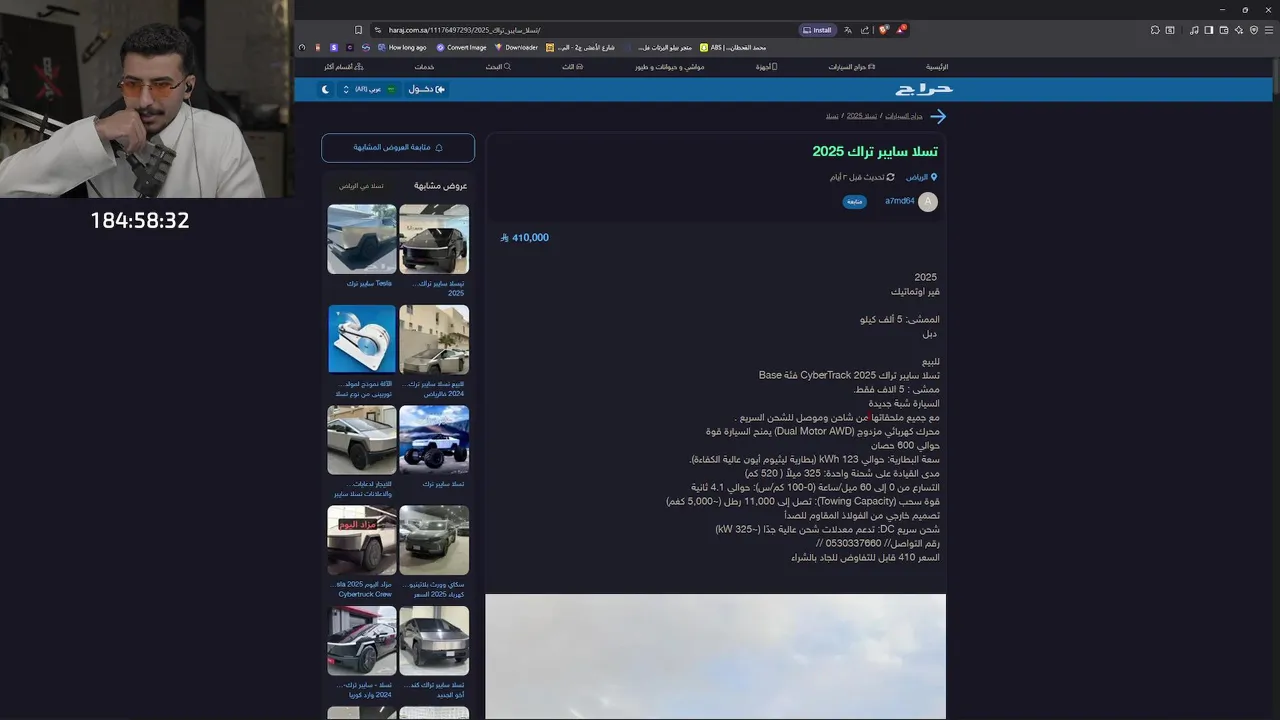The height and width of the screenshot is (720, 1280).
Task: Open 'Downloader' bookmark
Action: (x=516, y=47)
